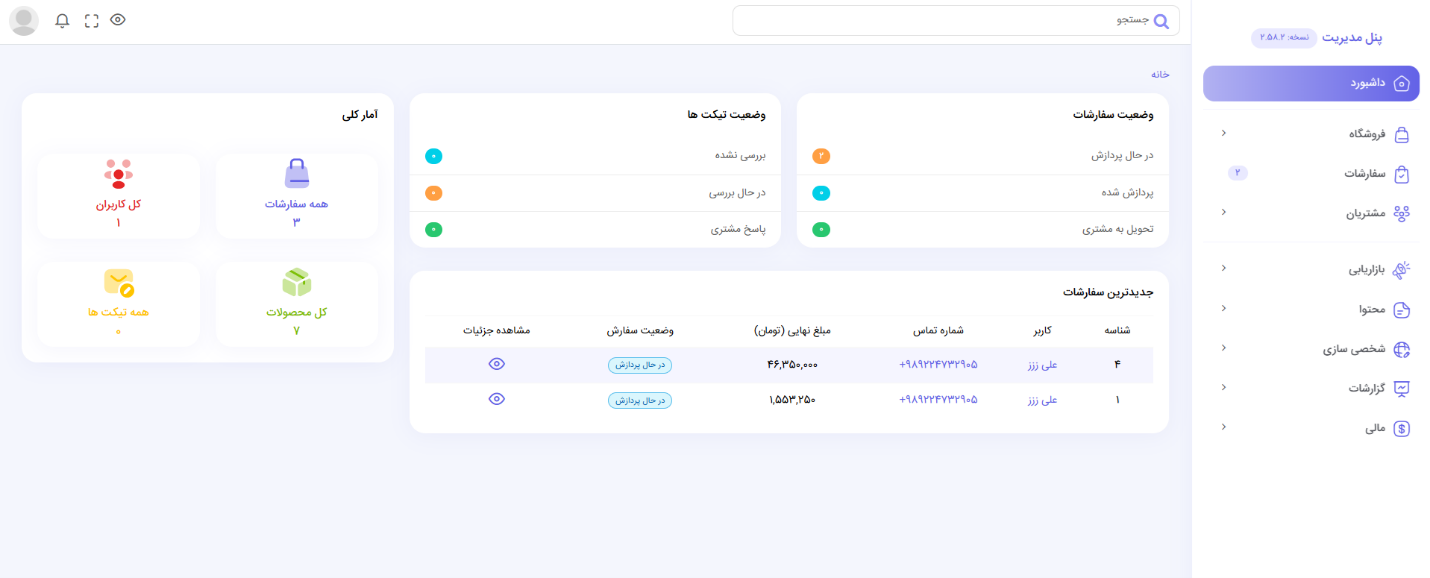Click the شخصی سازی customization icon

(x=1401, y=349)
